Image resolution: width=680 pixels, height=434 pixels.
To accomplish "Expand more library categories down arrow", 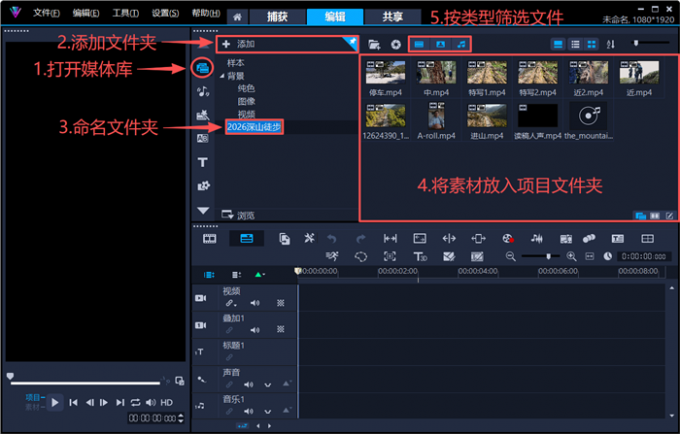I will point(203,210).
